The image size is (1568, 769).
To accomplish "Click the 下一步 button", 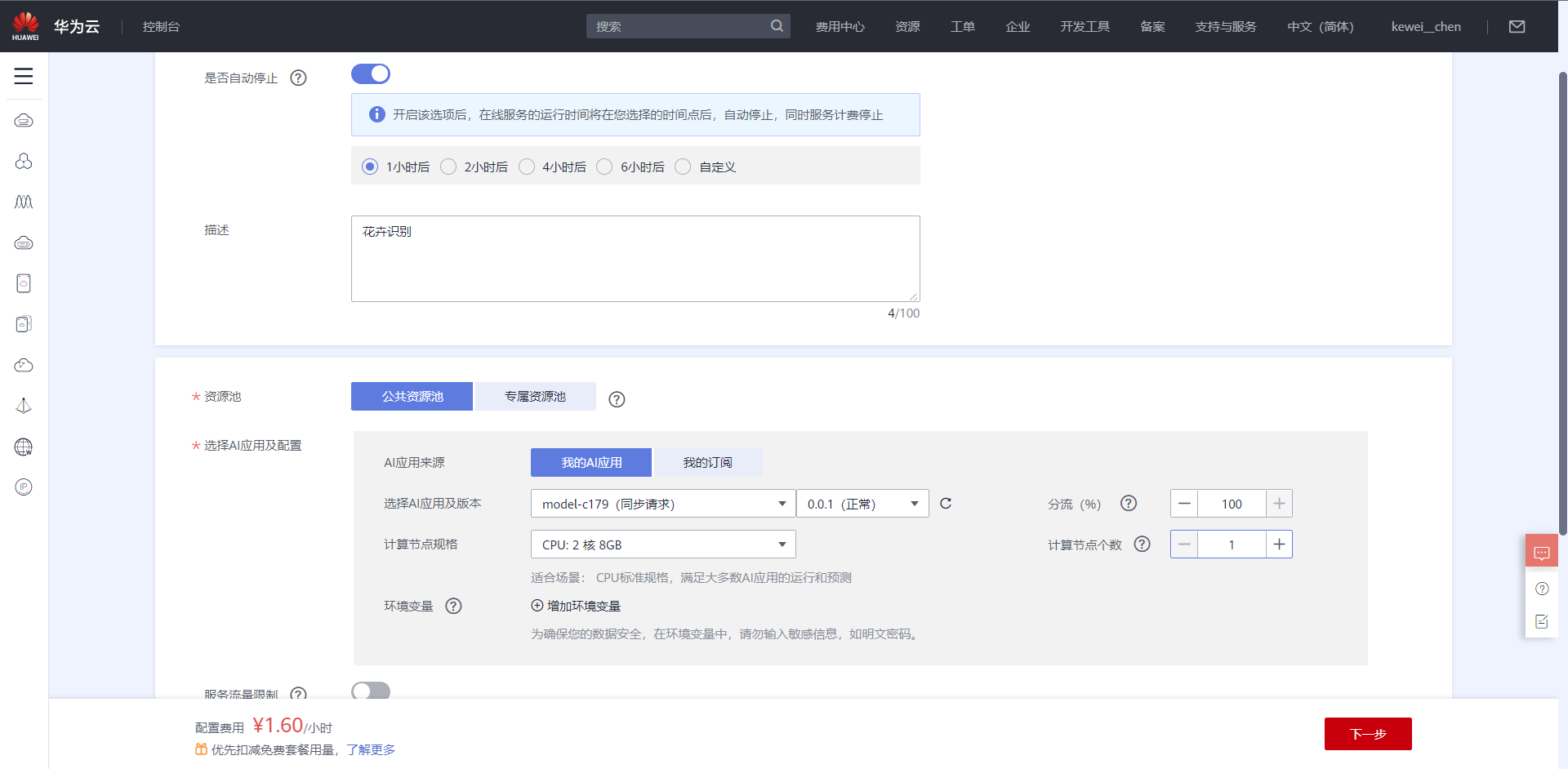I will click(x=1367, y=734).
